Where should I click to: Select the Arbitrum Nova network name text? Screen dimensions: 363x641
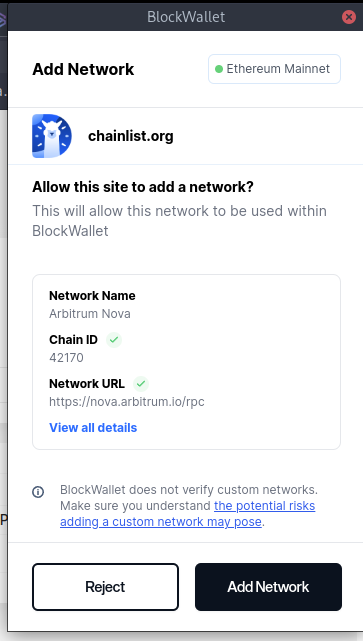click(x=90, y=314)
